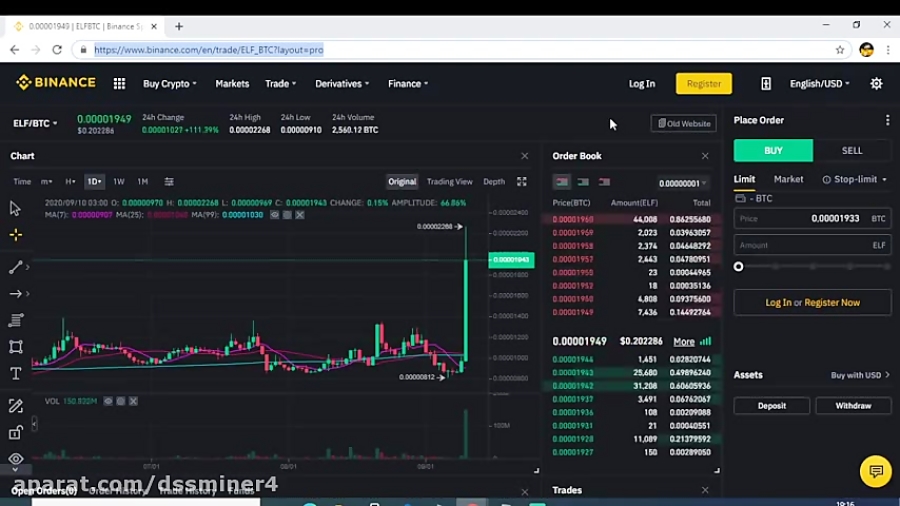Open order book decimal precision dropdown
900x506 pixels.
click(x=682, y=183)
